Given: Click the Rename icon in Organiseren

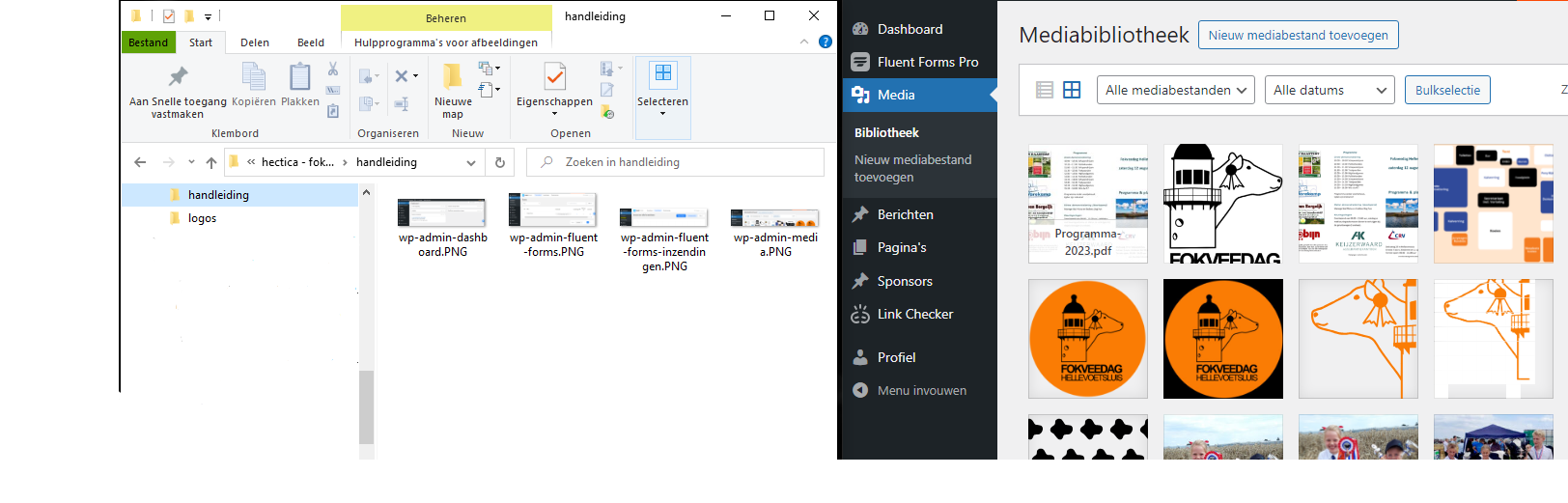Looking at the screenshot, I should [402, 103].
